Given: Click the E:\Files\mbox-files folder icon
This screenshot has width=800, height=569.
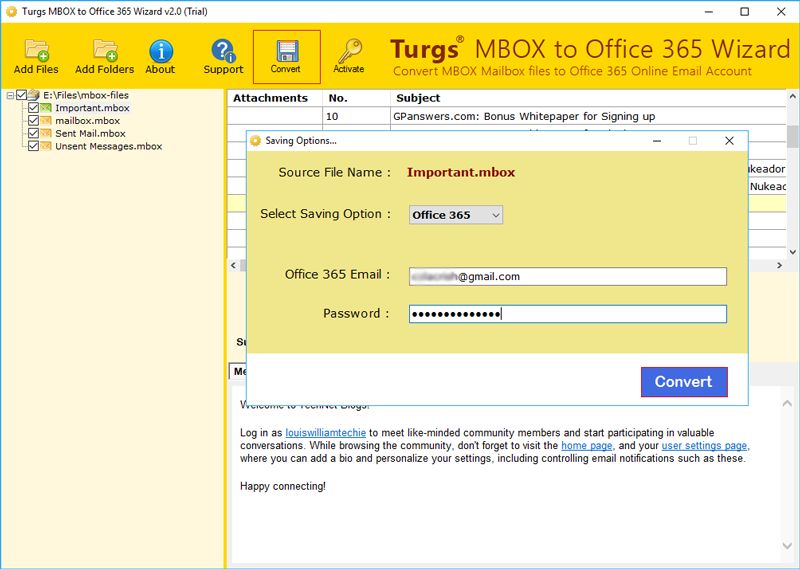Looking at the screenshot, I should 34,95.
